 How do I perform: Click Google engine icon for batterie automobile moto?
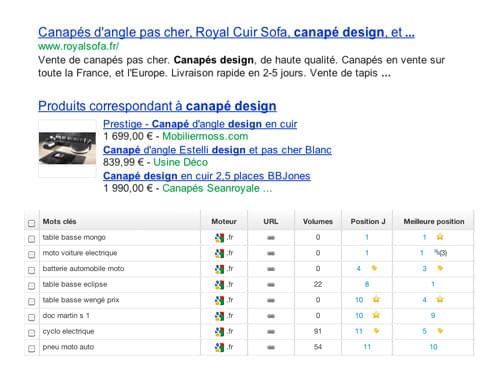click(219, 269)
